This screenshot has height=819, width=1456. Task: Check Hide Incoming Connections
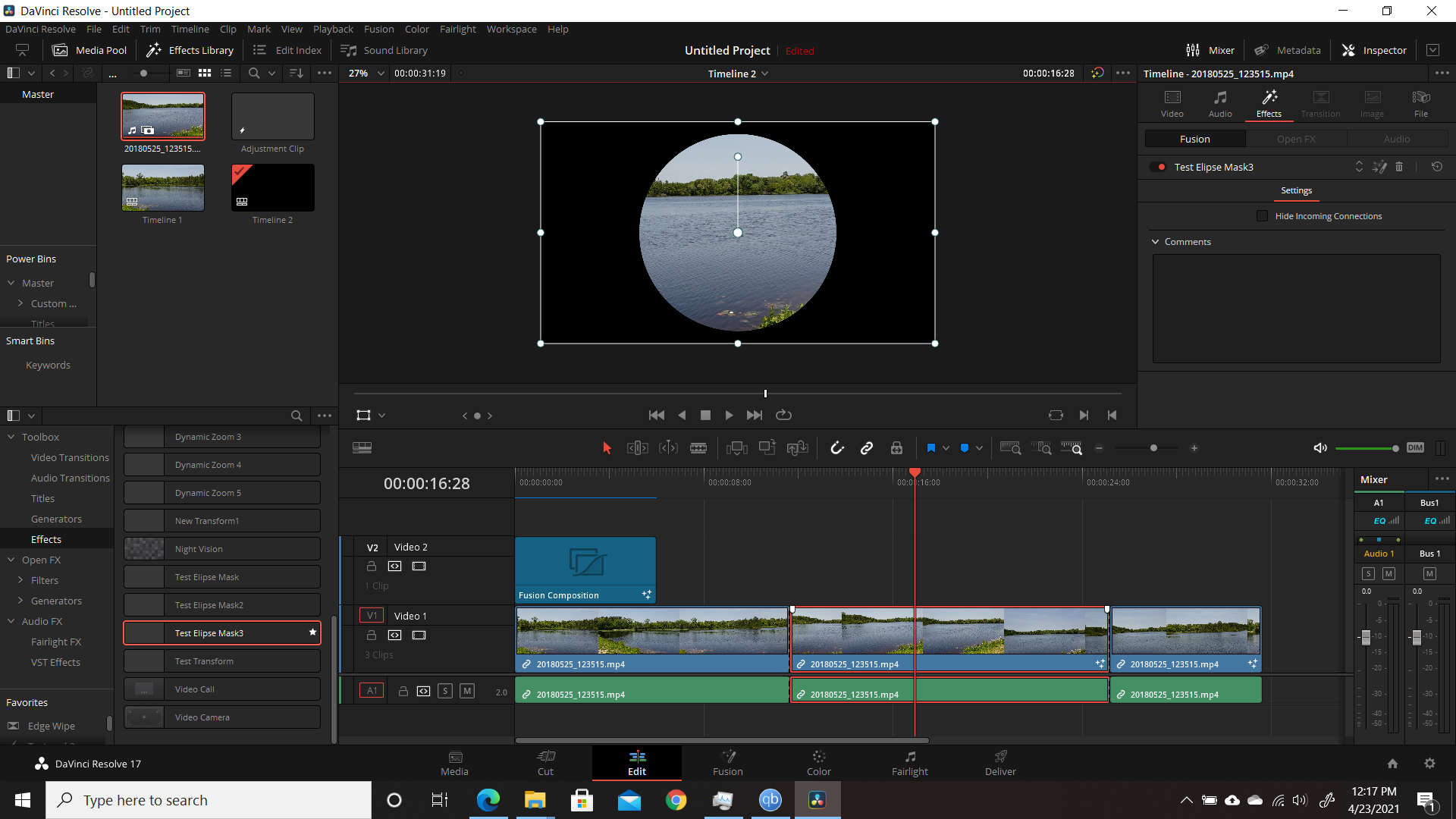tap(1262, 216)
